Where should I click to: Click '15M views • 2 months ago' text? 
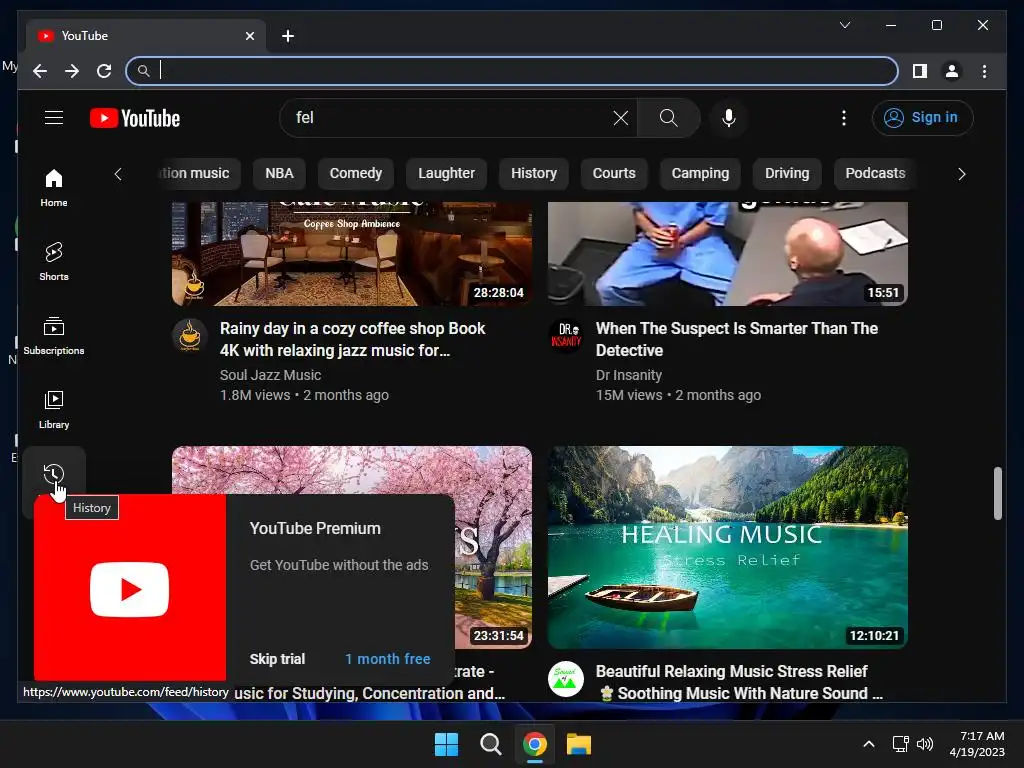point(678,395)
